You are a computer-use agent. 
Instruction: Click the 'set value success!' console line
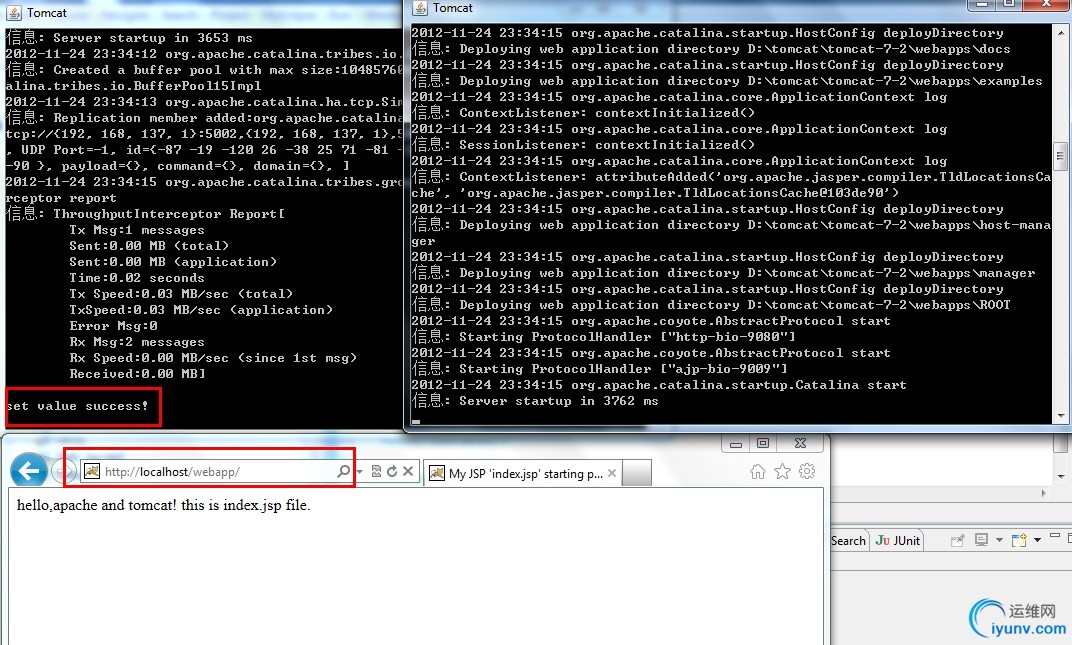77,406
